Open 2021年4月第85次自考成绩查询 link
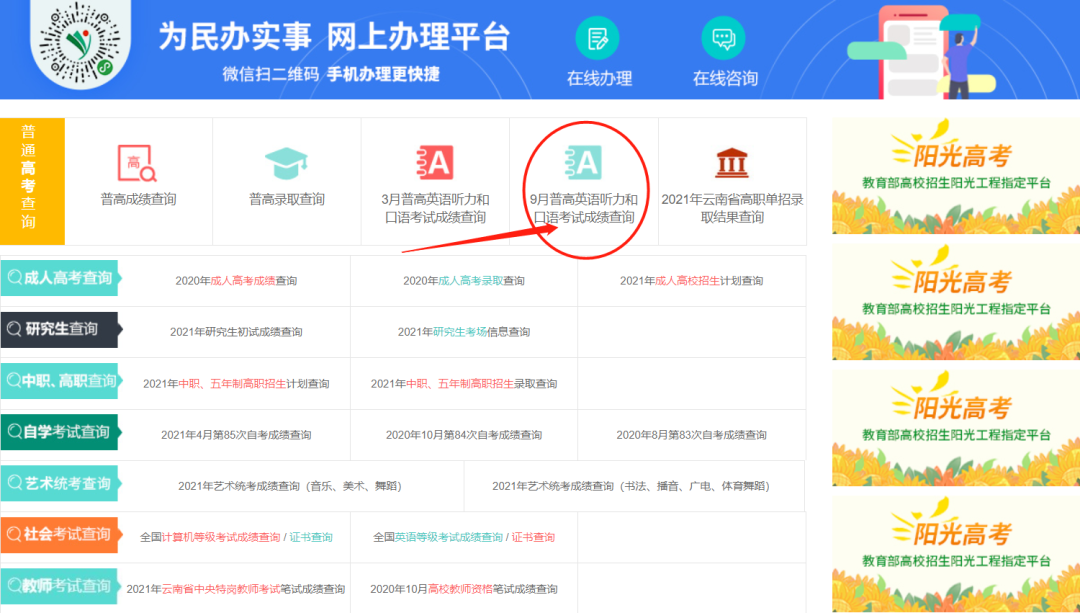Viewport: 1080px width, 613px height. pyautogui.click(x=236, y=435)
